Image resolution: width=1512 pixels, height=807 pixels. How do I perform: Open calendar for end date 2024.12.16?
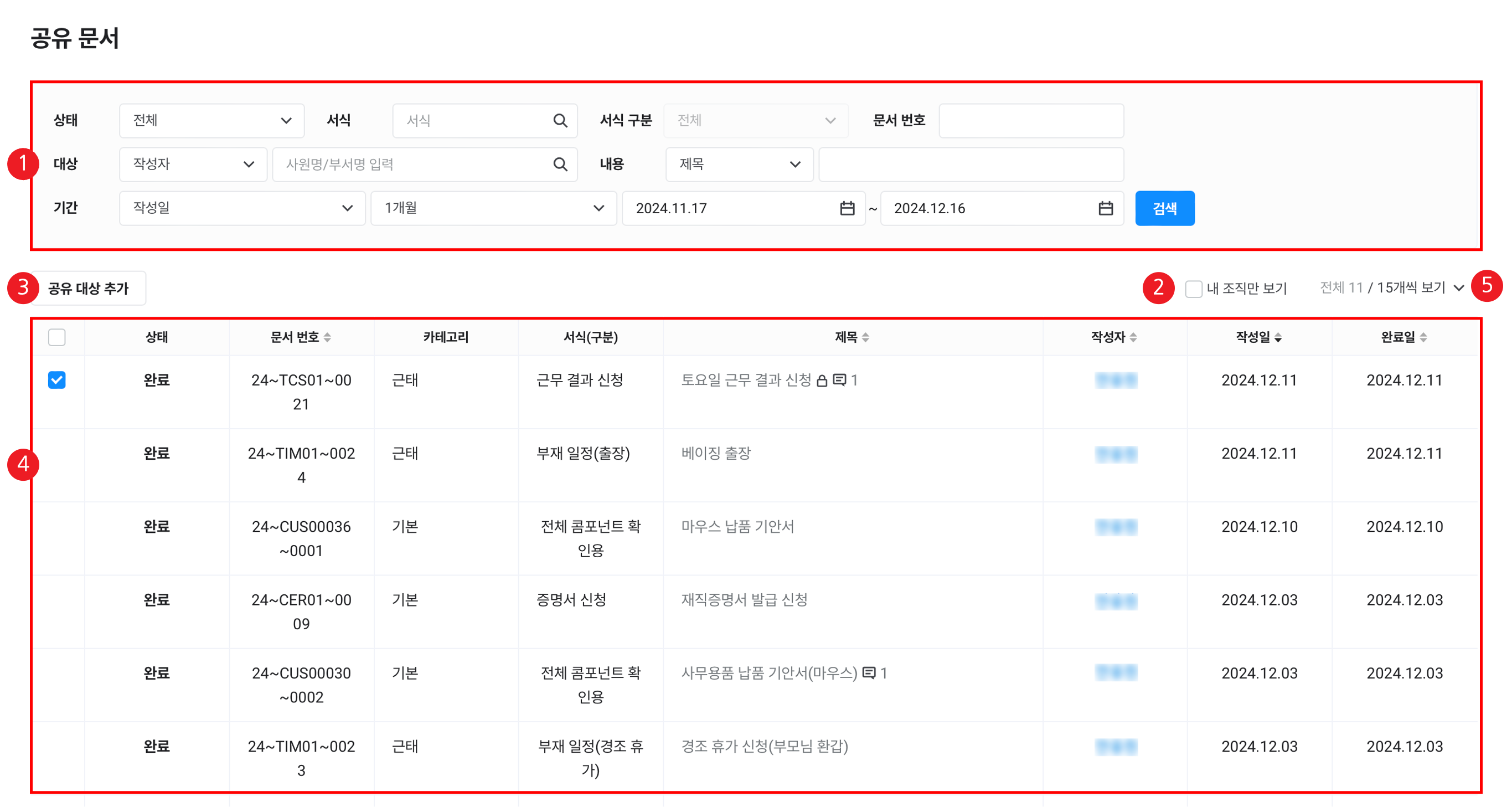pyautogui.click(x=1105, y=208)
